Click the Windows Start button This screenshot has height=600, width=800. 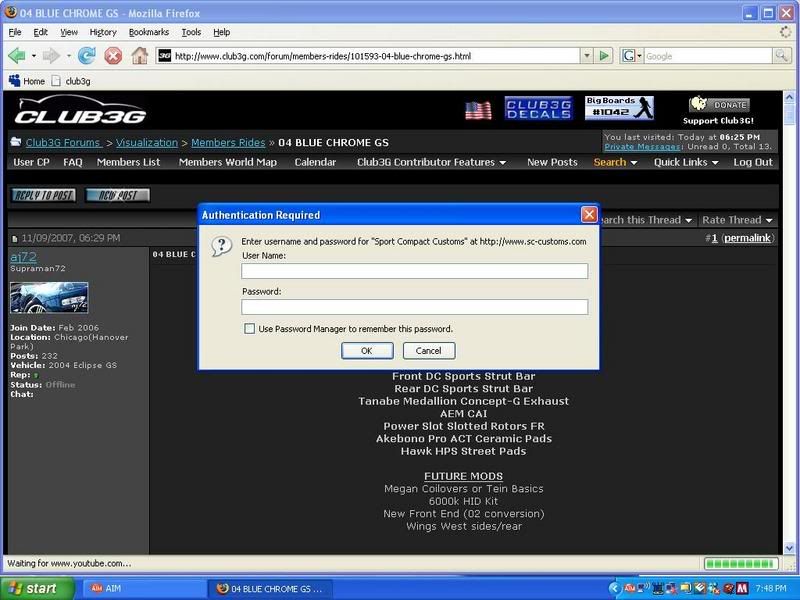37,588
